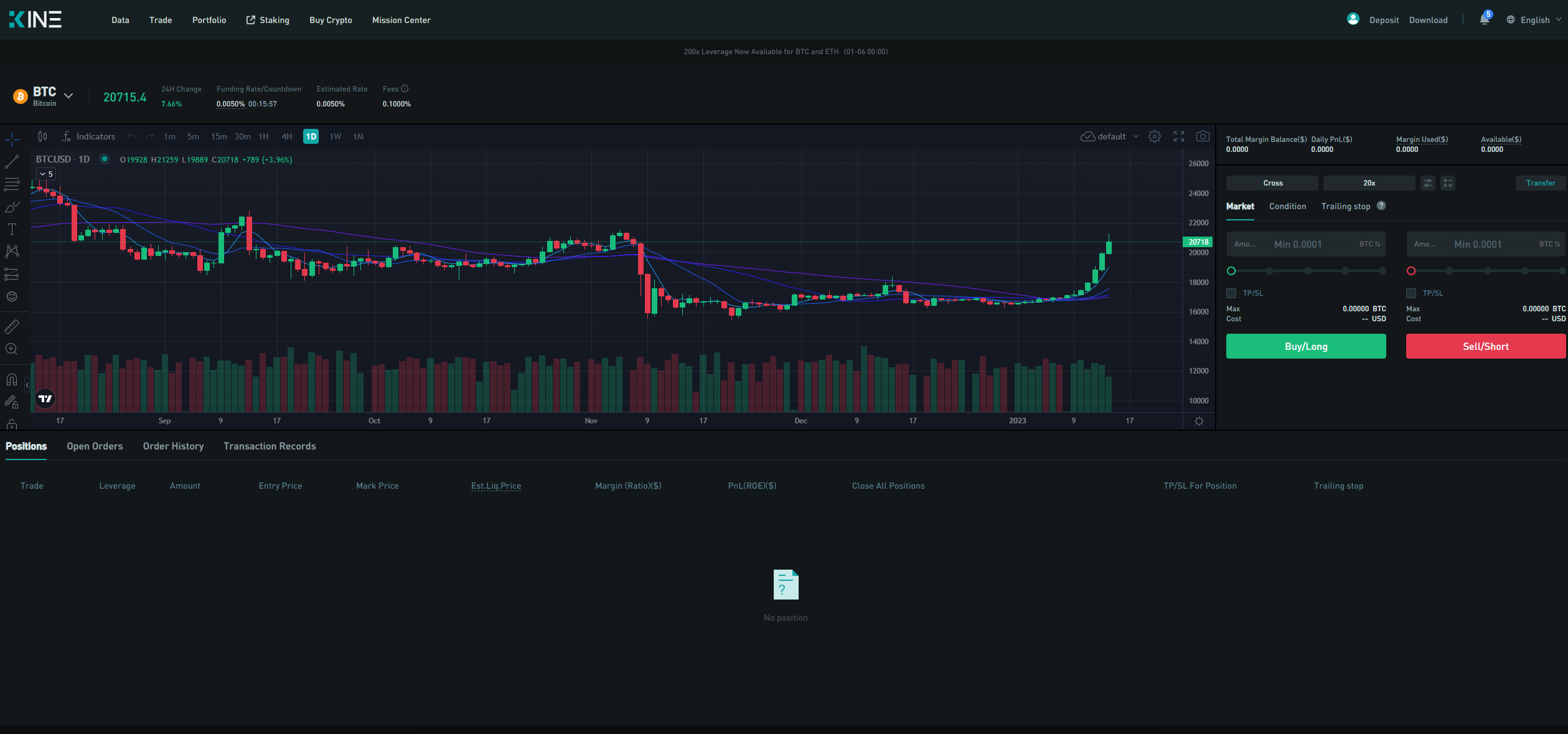The height and width of the screenshot is (734, 1568).
Task: Expand the indicator legend showing 5
Action: [x=46, y=174]
